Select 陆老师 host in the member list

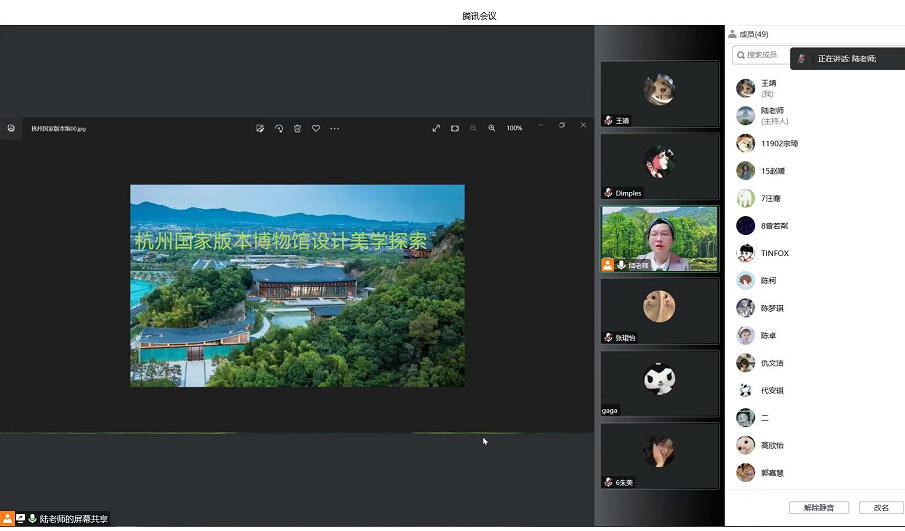click(x=772, y=115)
